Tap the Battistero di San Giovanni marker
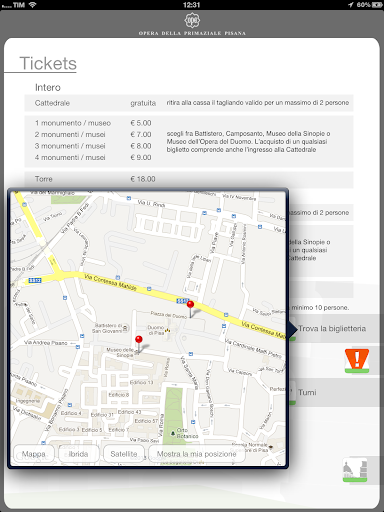 (x=126, y=328)
